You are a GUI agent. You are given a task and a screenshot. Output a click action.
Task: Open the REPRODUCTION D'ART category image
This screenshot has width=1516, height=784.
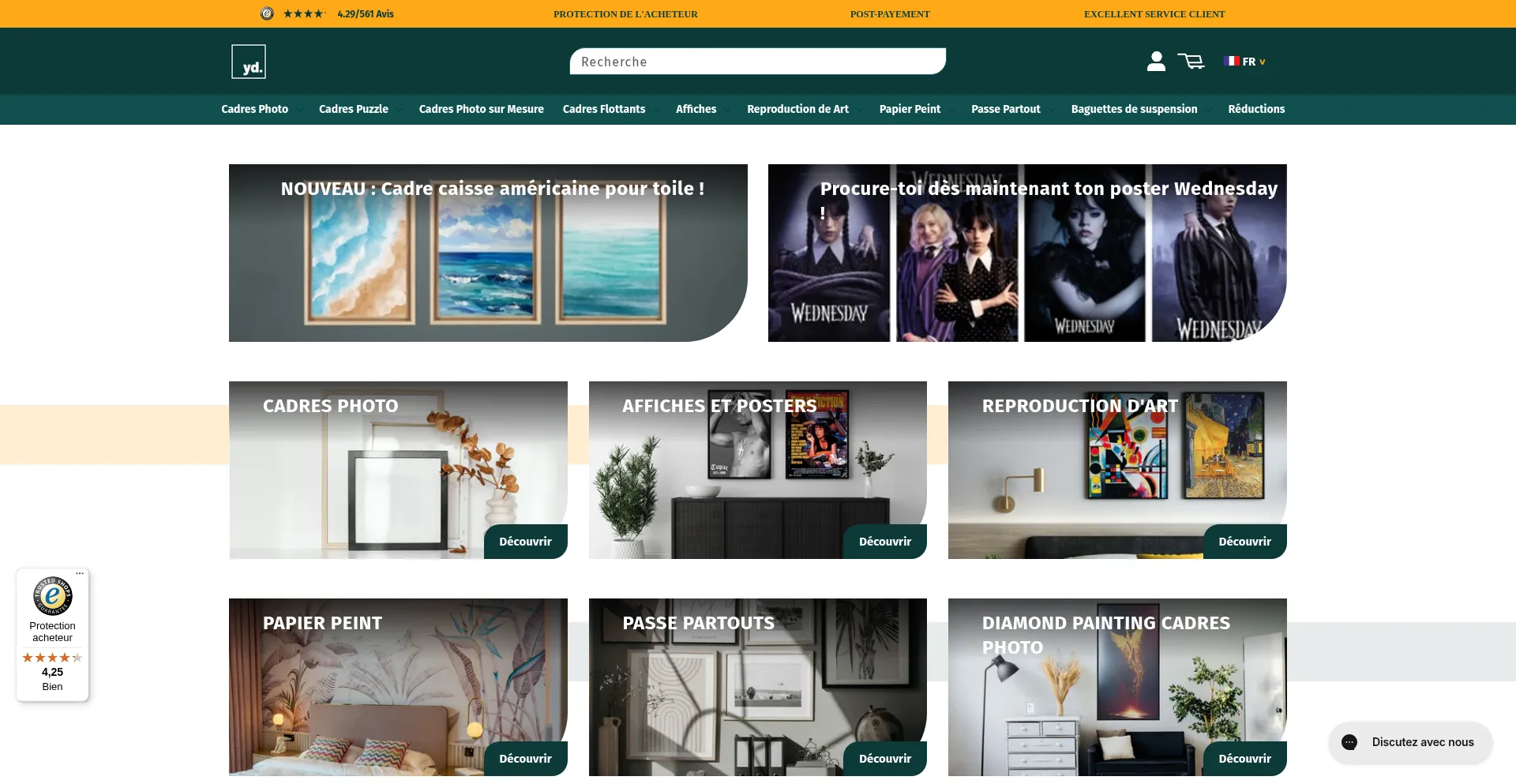click(1117, 470)
